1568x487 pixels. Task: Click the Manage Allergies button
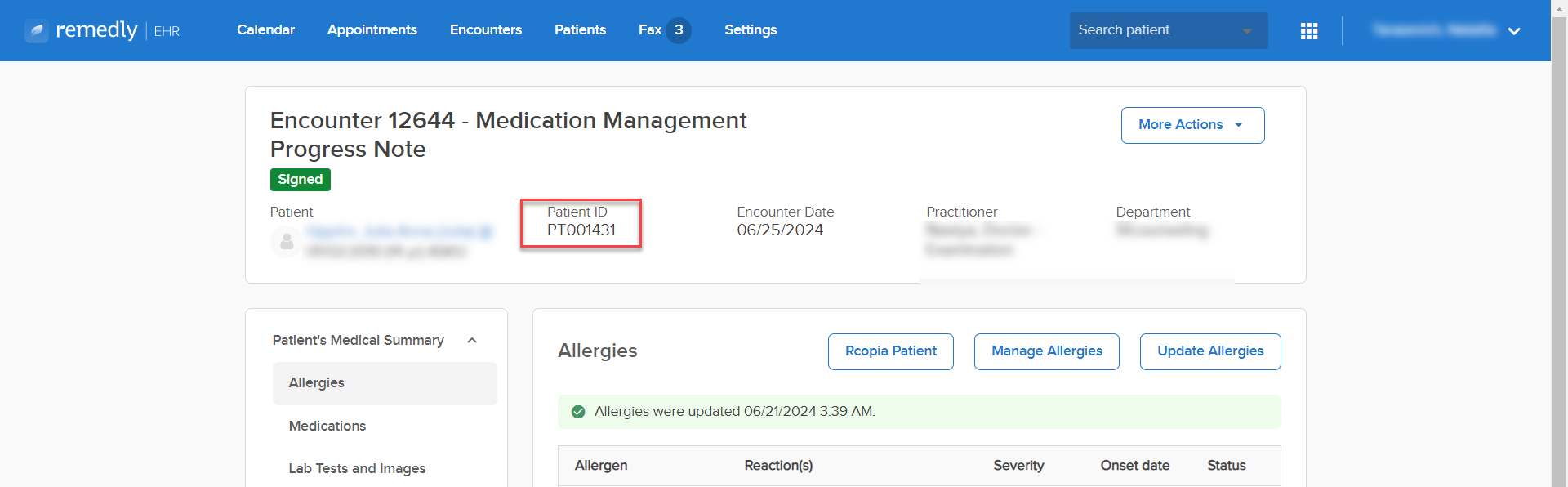coord(1047,351)
